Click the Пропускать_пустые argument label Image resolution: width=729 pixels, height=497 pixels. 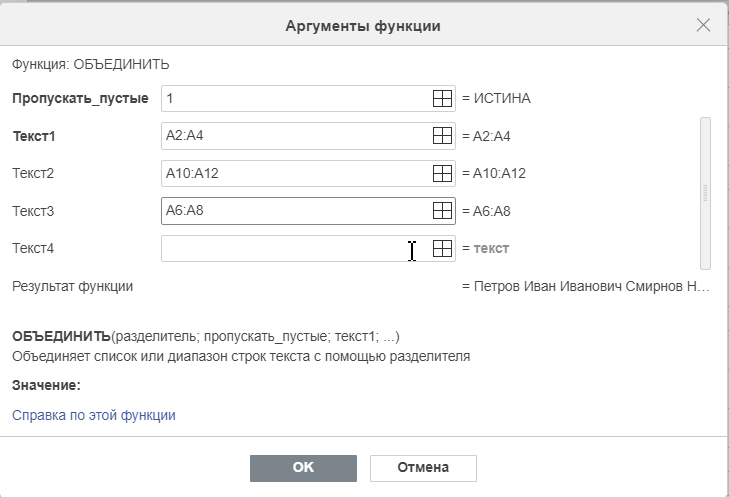80,99
